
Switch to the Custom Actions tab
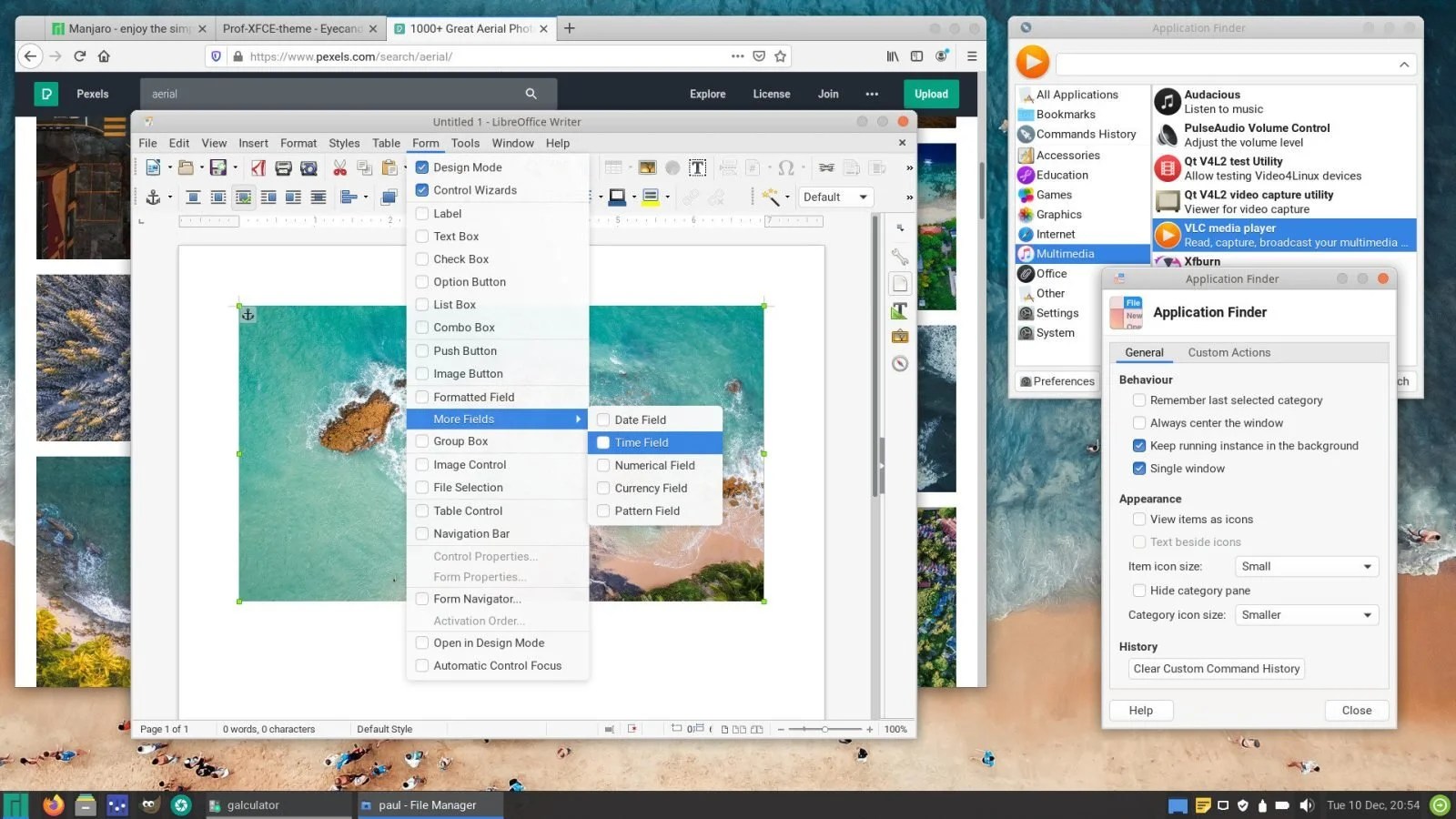click(x=1228, y=352)
